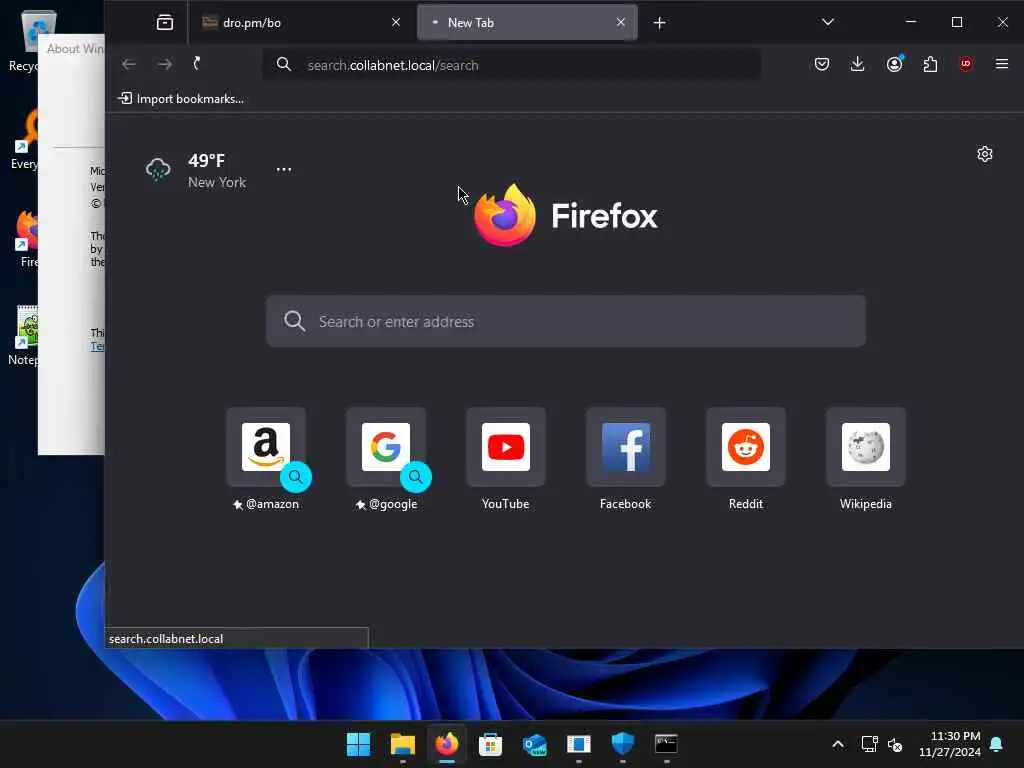Image resolution: width=1024 pixels, height=768 pixels.
Task: Open the YouTube shortcut tile
Action: (x=505, y=458)
